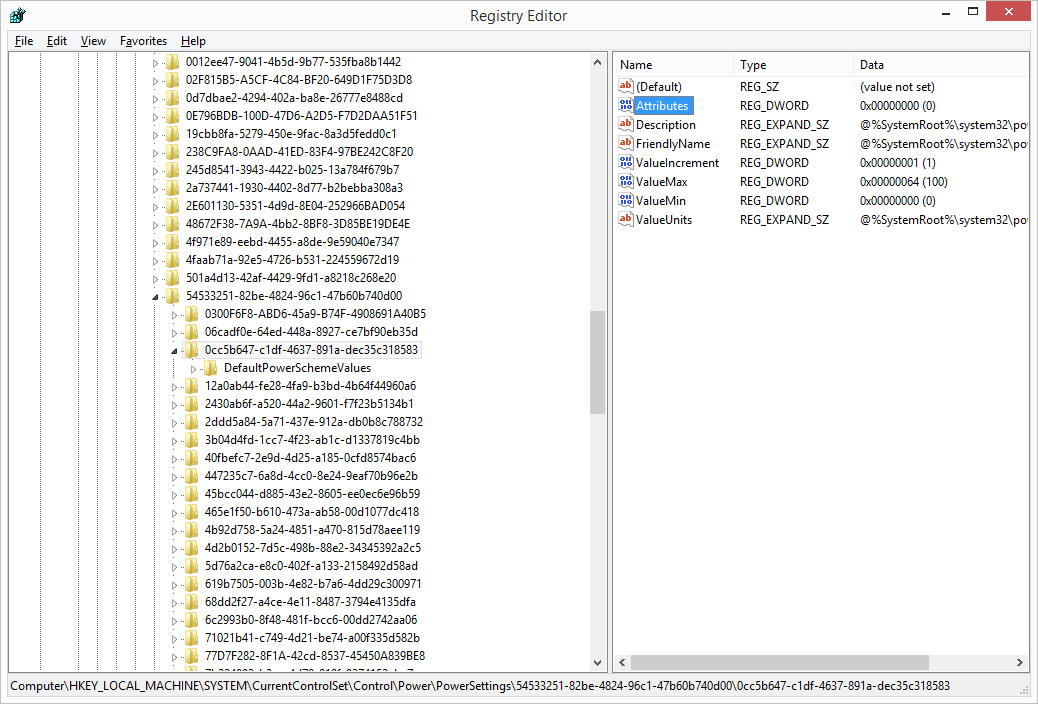This screenshot has width=1038, height=704.
Task: Click the tree pane scroll up arrow
Action: [597, 62]
